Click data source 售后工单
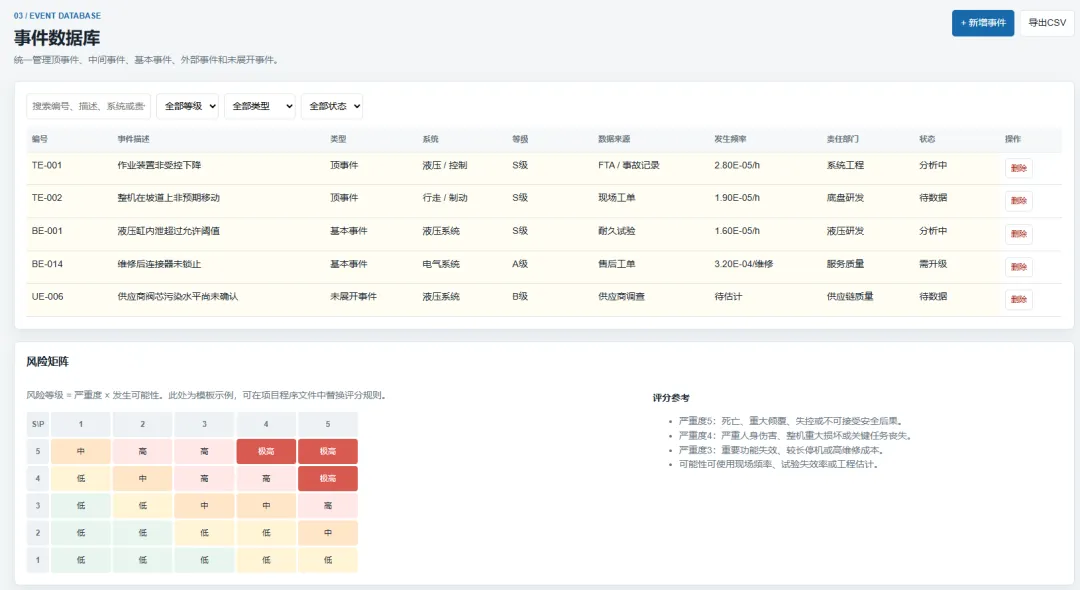Screen dimensions: 1080x590 616,264
